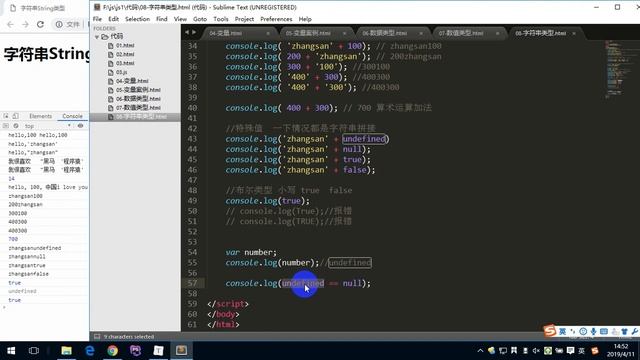Switch to the Elements tab in DevTools
Viewport: 640px width, 360px height.
(40, 116)
